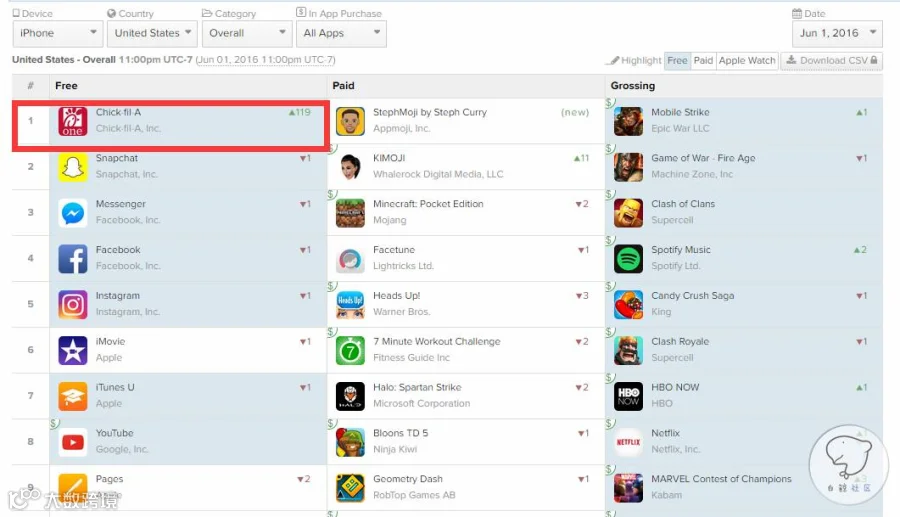Open the Clash Royale icon
The height and width of the screenshot is (517, 900).
coord(628,351)
